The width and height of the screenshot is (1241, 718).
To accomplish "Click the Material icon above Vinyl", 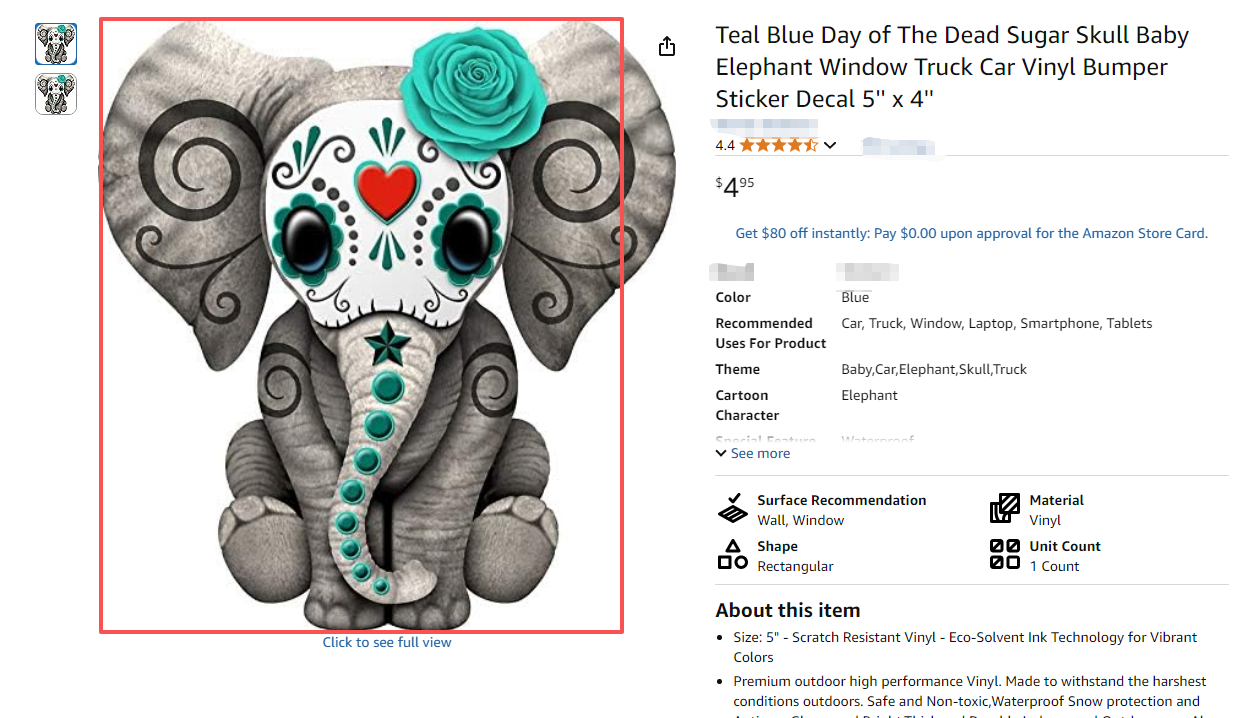I will [x=1005, y=509].
